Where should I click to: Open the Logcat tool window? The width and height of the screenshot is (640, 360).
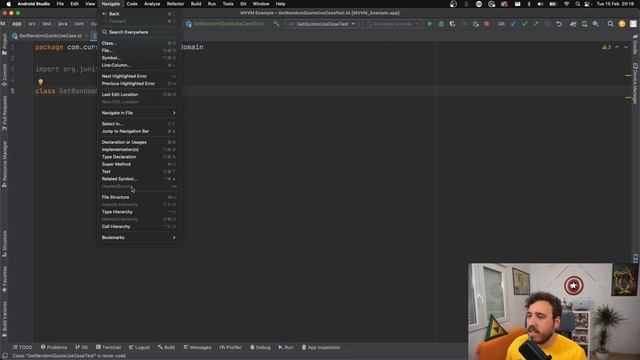pos(139,347)
